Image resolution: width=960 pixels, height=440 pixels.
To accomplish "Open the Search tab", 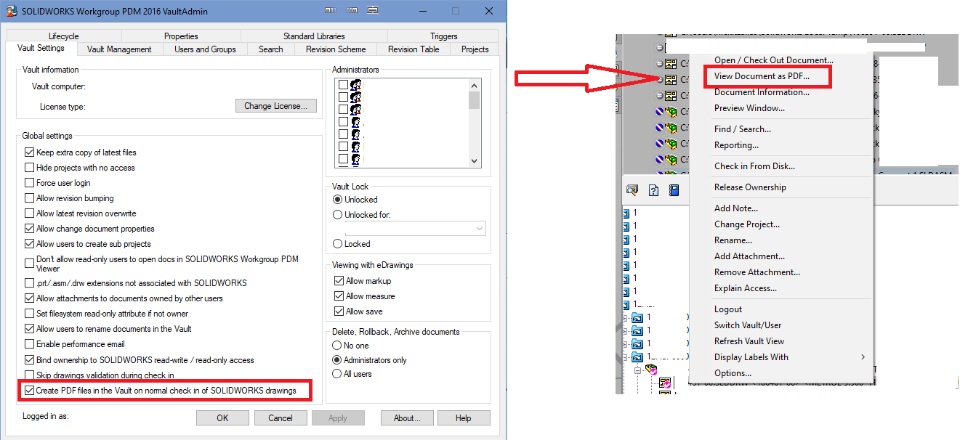I will coord(271,50).
